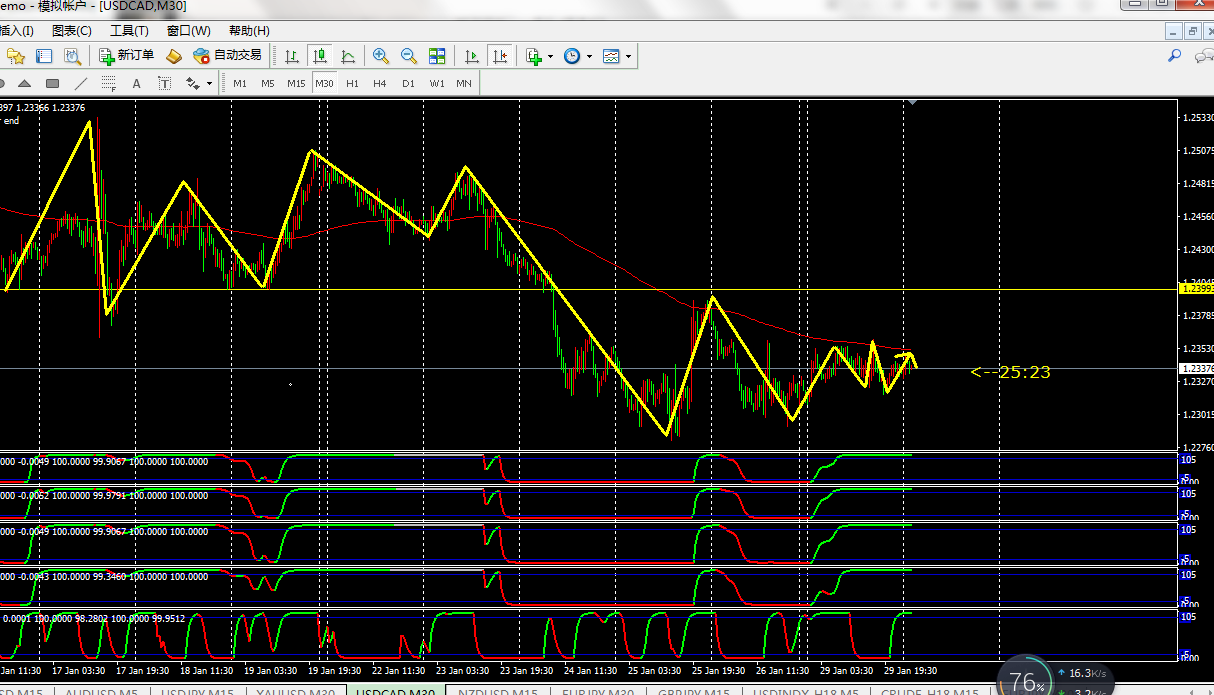This screenshot has width=1214, height=695.
Task: Expand the periodicity dropdown arrow
Action: pos(589,56)
